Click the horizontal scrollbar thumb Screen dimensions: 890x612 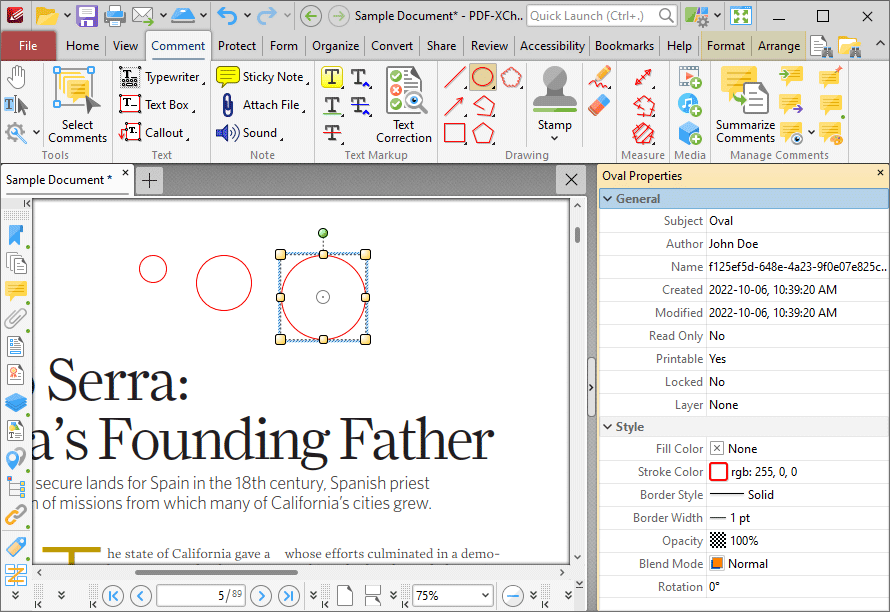pos(216,572)
